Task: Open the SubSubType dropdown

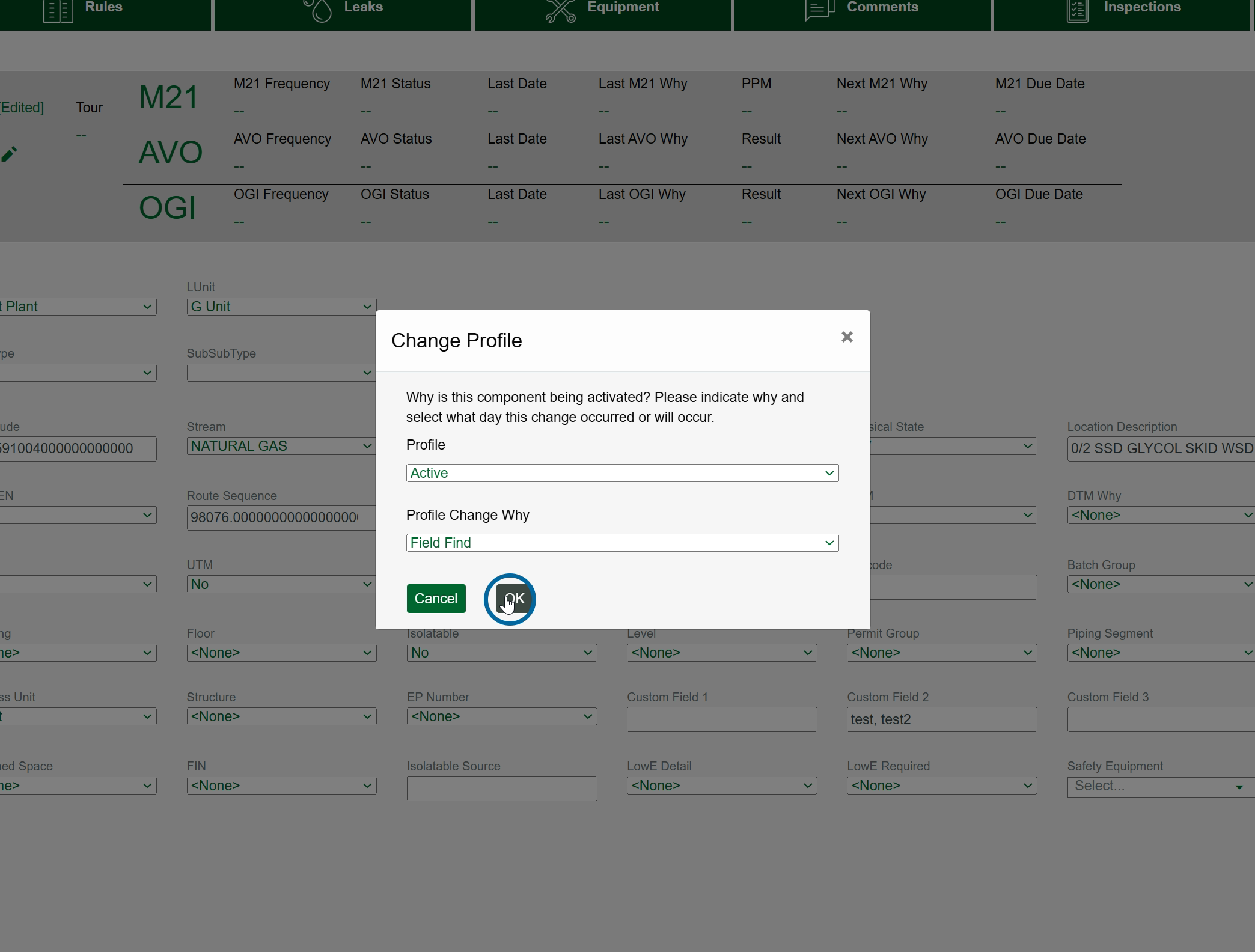Action: pos(281,373)
